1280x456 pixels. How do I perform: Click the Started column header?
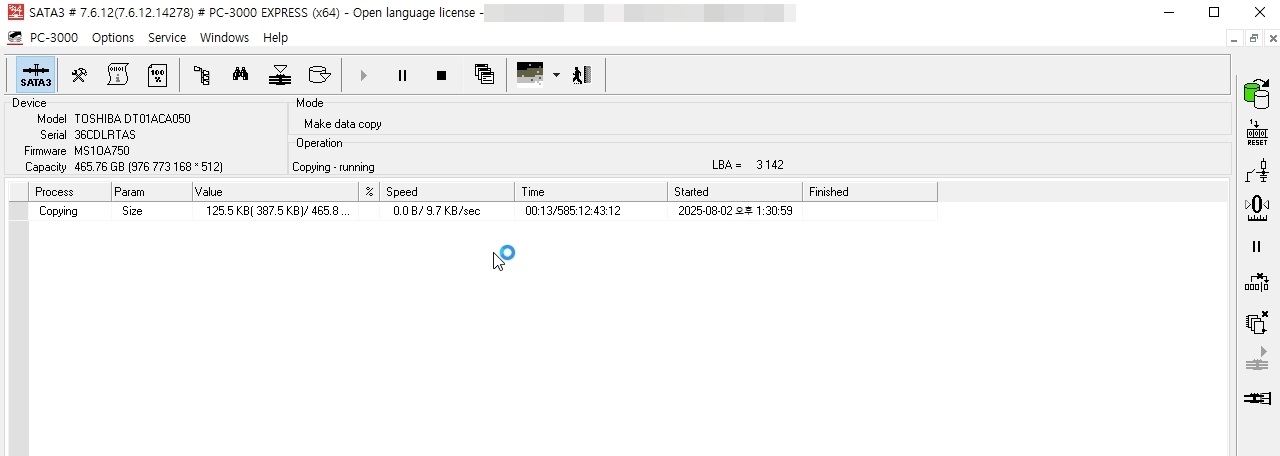pos(734,192)
